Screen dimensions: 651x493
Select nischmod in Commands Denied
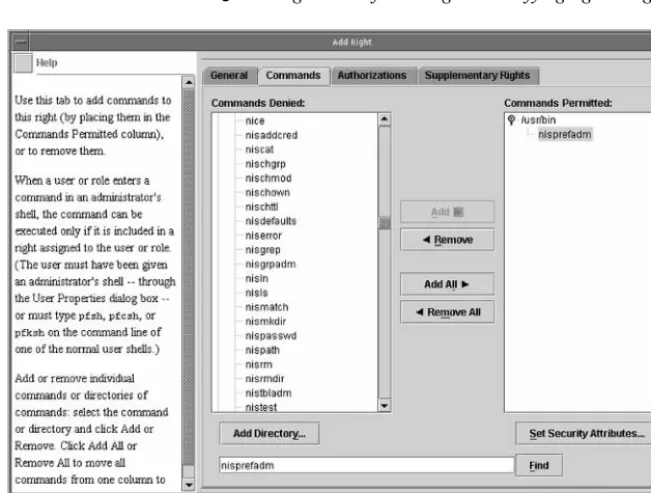[268, 178]
